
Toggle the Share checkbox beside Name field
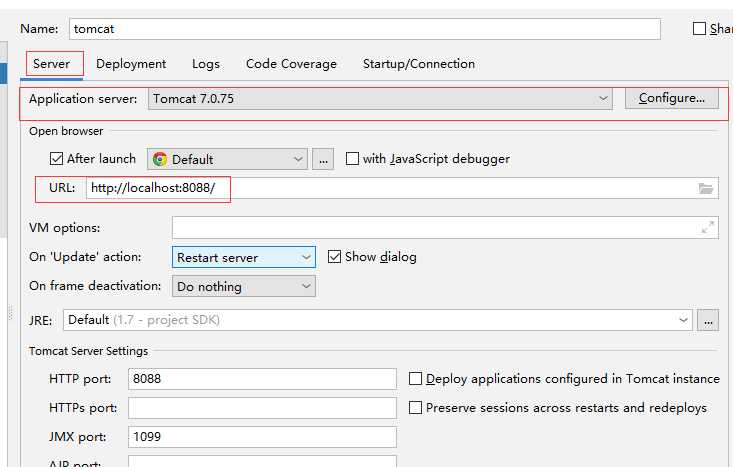pyautogui.click(x=699, y=29)
